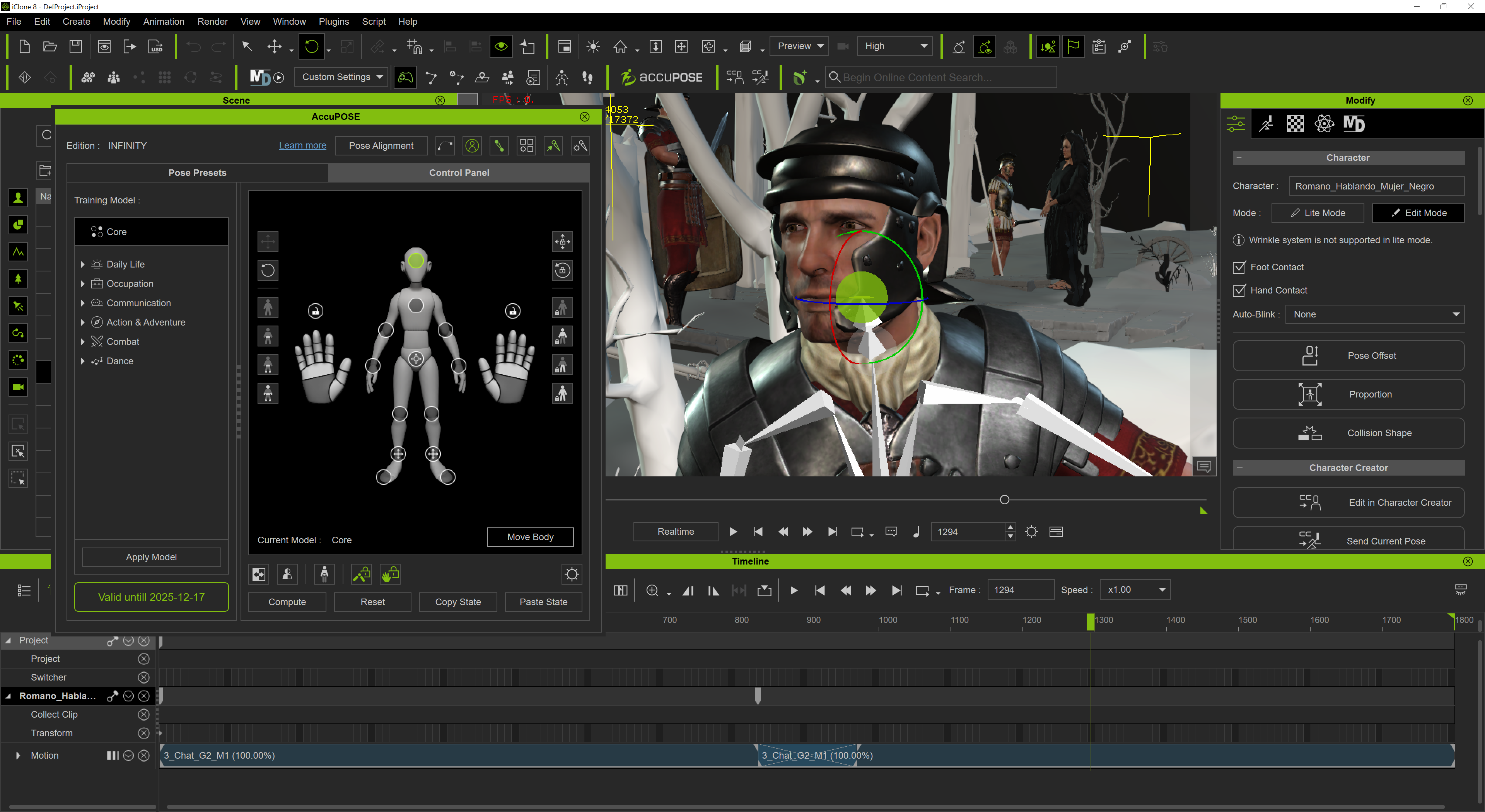1485x812 pixels.
Task: Select the Move object tool
Action: pyautogui.click(x=275, y=47)
